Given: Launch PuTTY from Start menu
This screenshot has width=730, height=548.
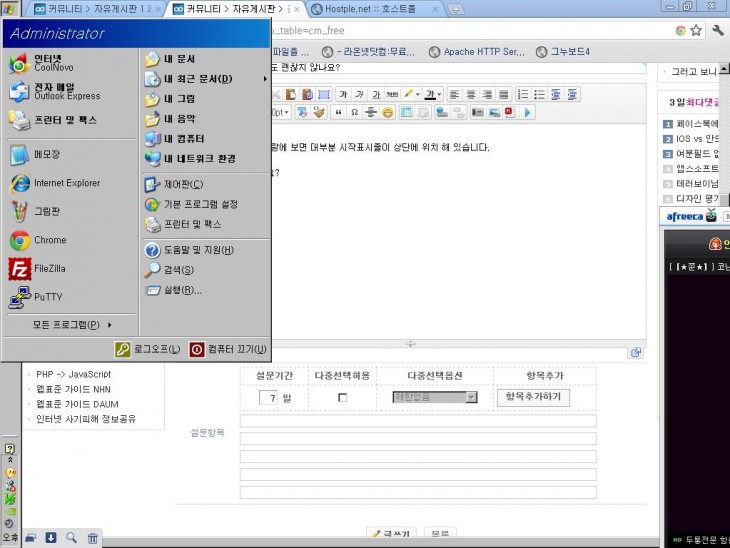Looking at the screenshot, I should click(x=35, y=297).
